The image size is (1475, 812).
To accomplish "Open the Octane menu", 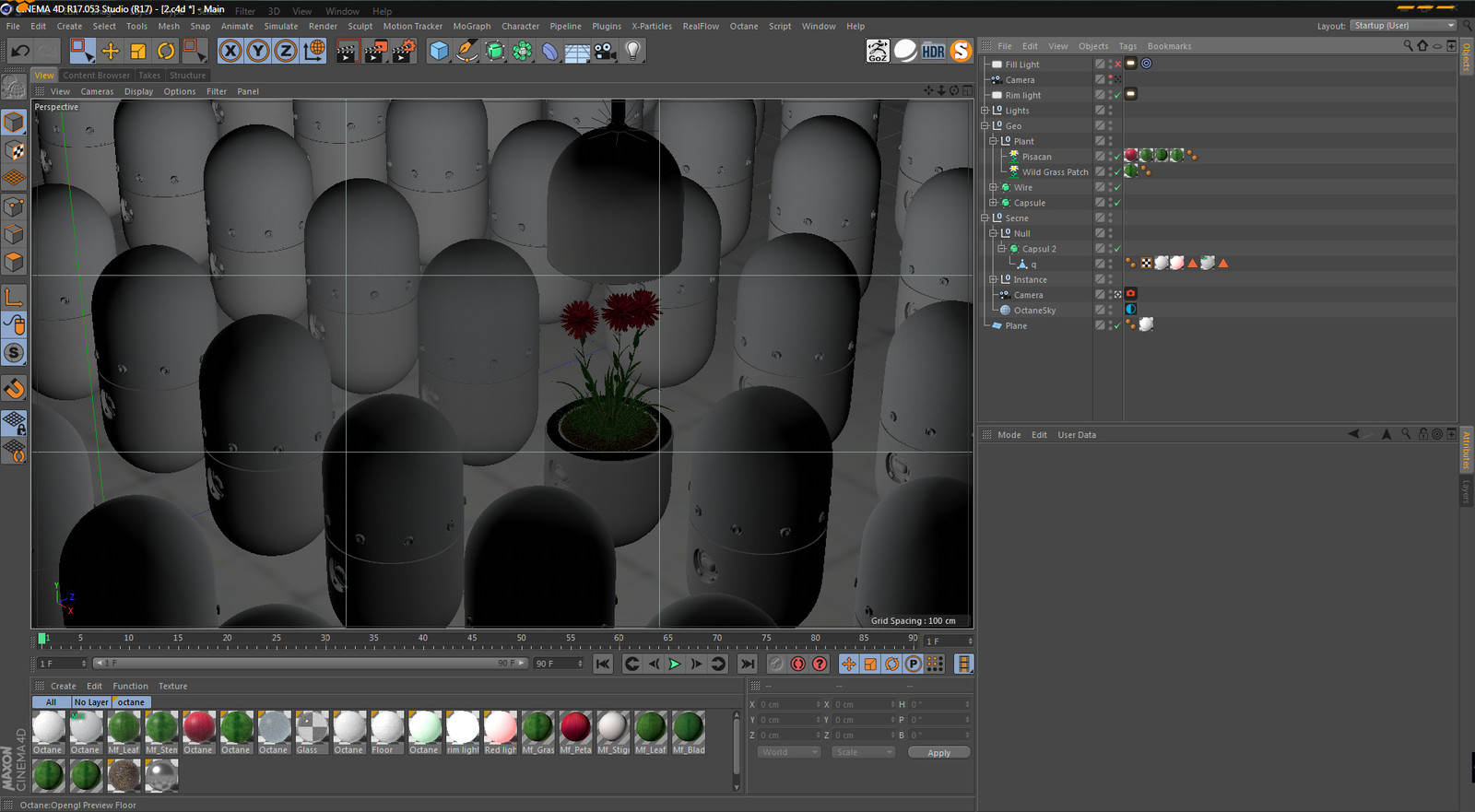I will (744, 26).
